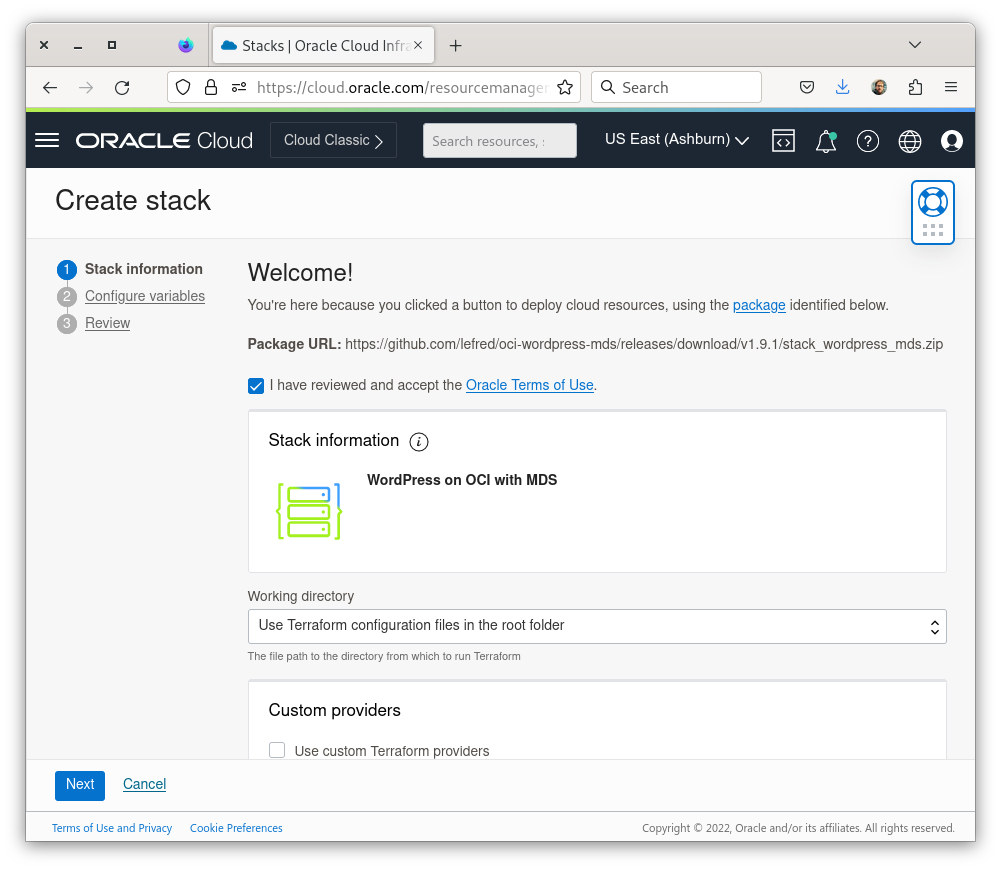Open the Firefox application menu
1001x870 pixels.
click(x=950, y=87)
